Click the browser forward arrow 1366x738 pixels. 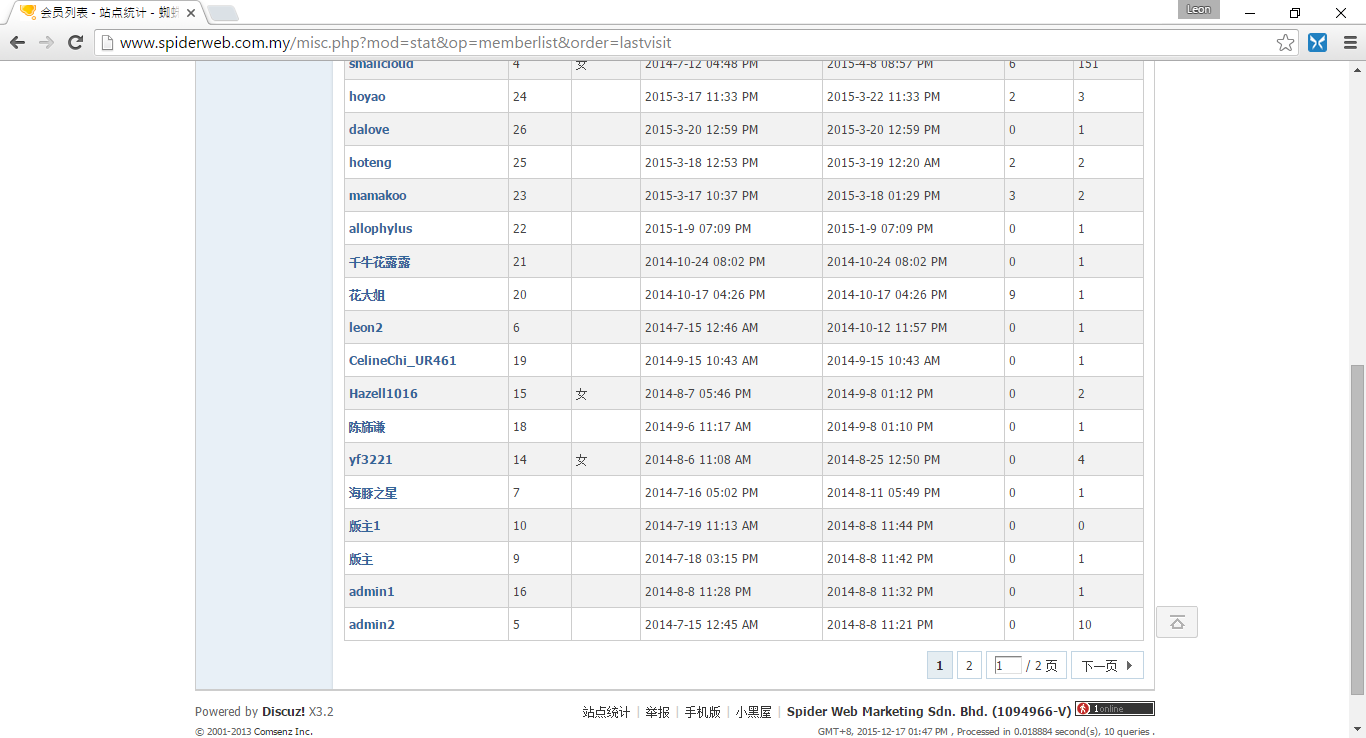tap(46, 42)
